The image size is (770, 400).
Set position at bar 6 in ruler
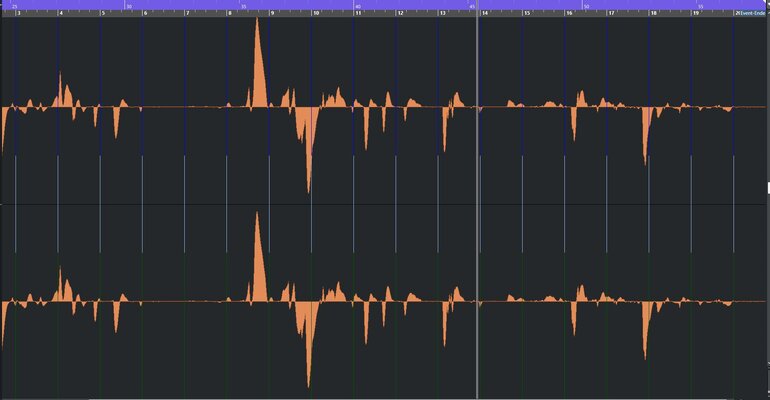coord(145,13)
